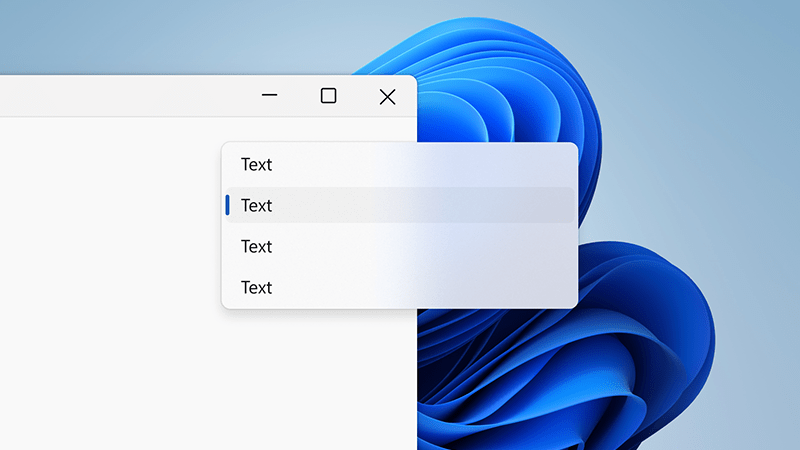Viewport: 800px width, 450px height.
Task: Maximize the window using the square icon
Action: (329, 96)
